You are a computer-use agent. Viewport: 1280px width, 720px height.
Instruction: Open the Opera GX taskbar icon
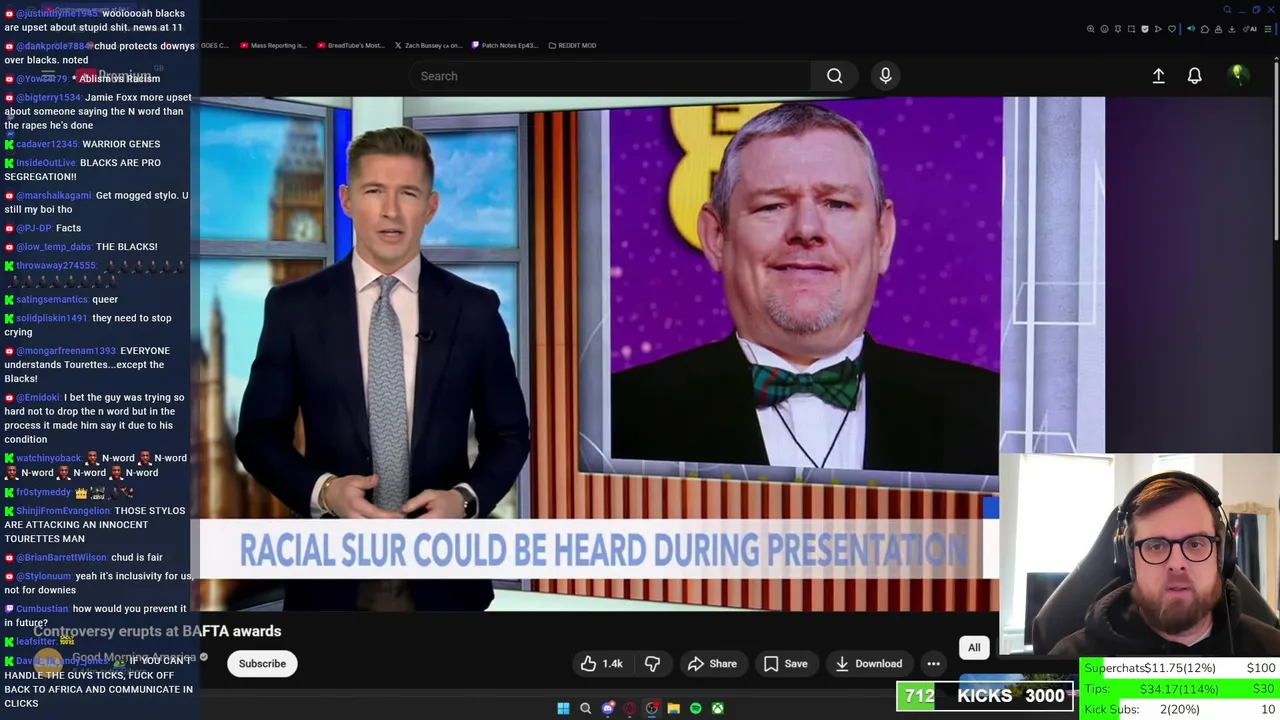(629, 709)
